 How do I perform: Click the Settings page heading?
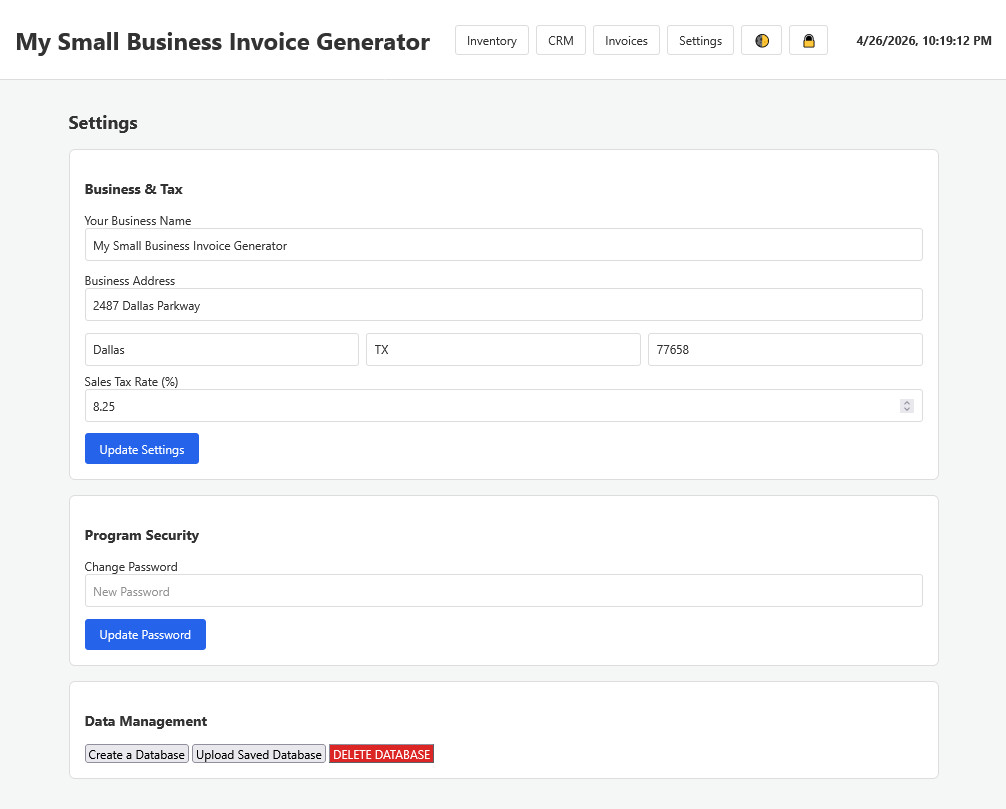(x=103, y=123)
